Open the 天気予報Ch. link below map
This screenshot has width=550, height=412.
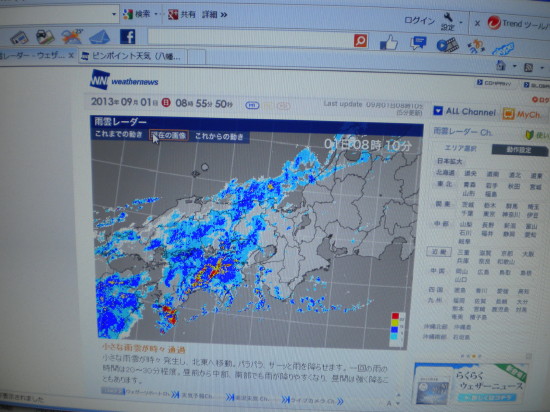(196, 396)
